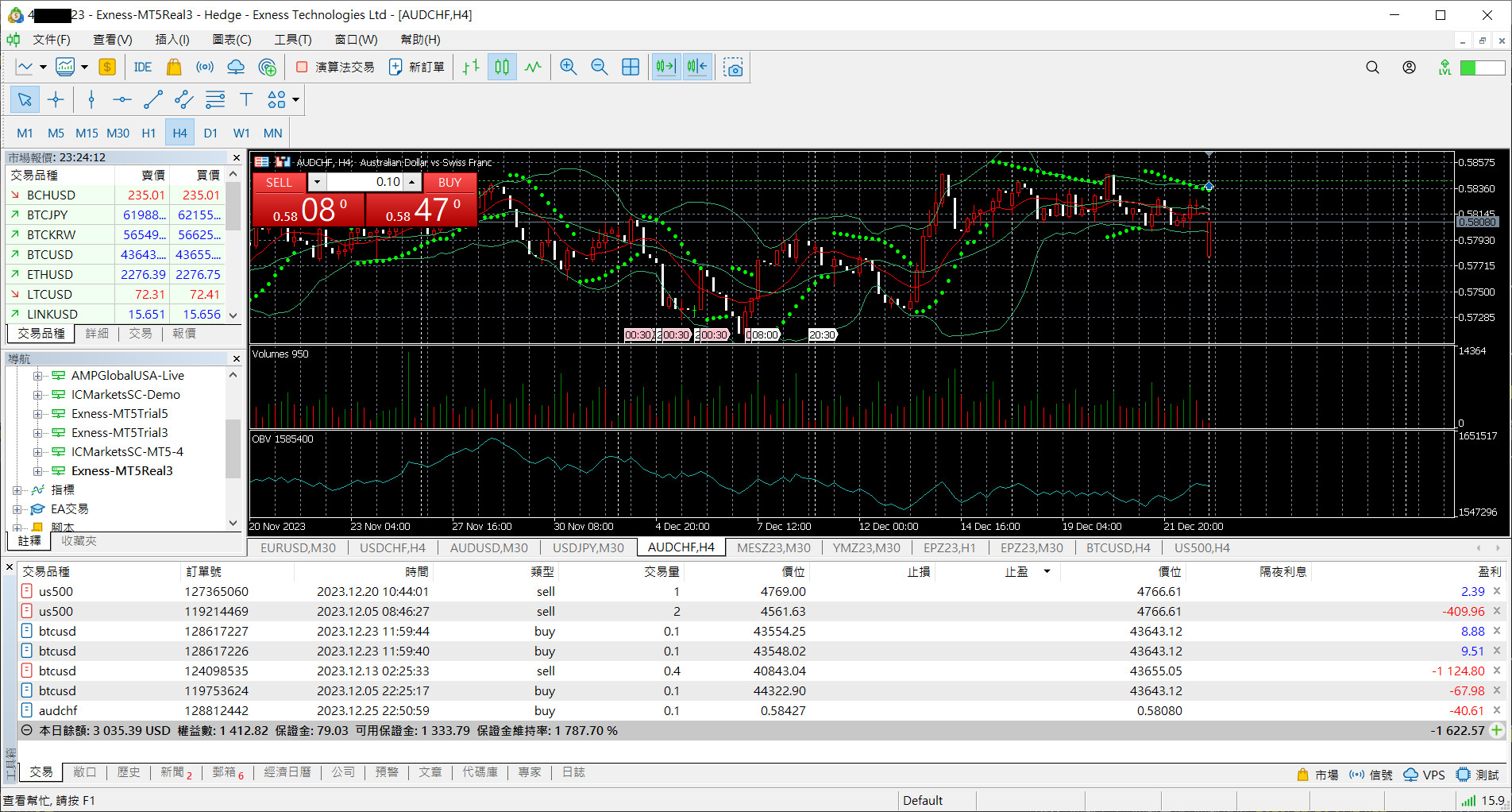Open the shapes objects dropdown
Viewport: 1512px width, 812px height.
pyautogui.click(x=295, y=99)
